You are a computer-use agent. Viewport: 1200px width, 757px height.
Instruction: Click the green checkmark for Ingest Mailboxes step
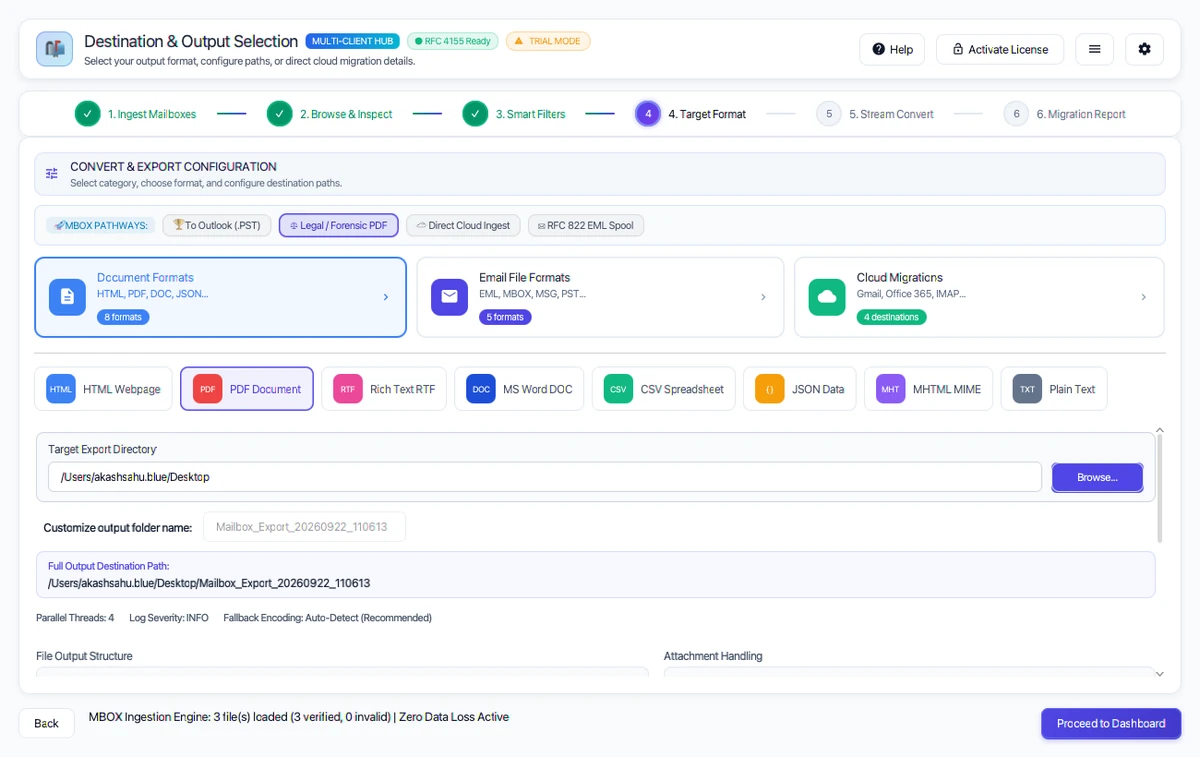[88, 114]
